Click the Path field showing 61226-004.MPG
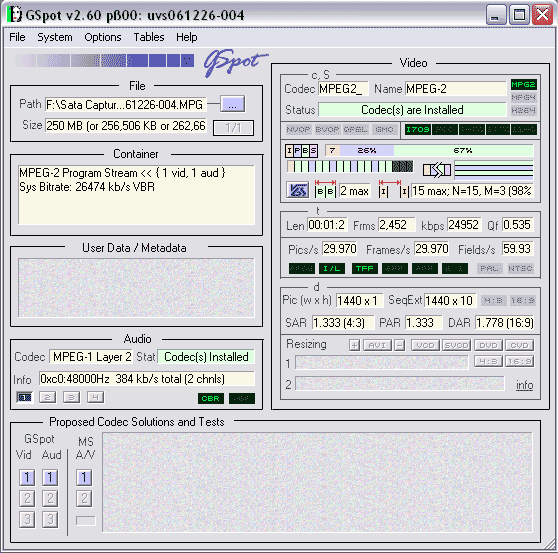The width and height of the screenshot is (558, 553). 126,105
